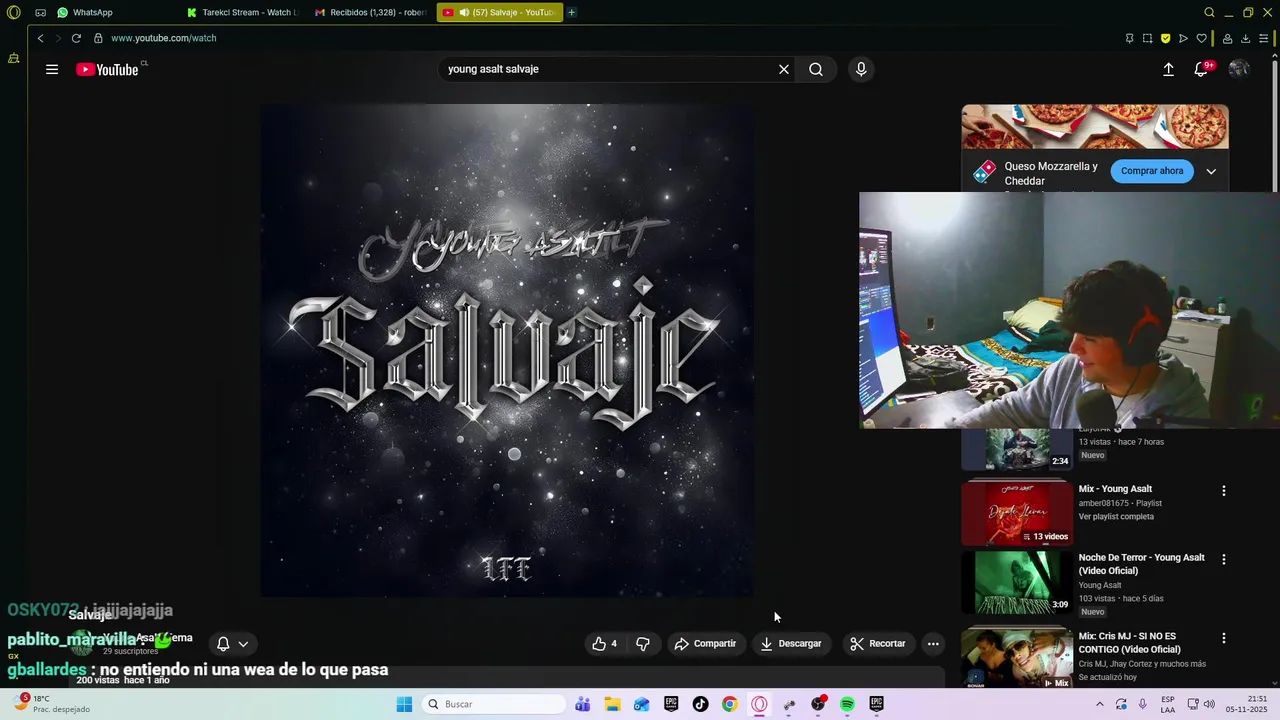This screenshot has height=720, width=1280.
Task: Click the taskbar Buscar search field
Action: point(493,704)
